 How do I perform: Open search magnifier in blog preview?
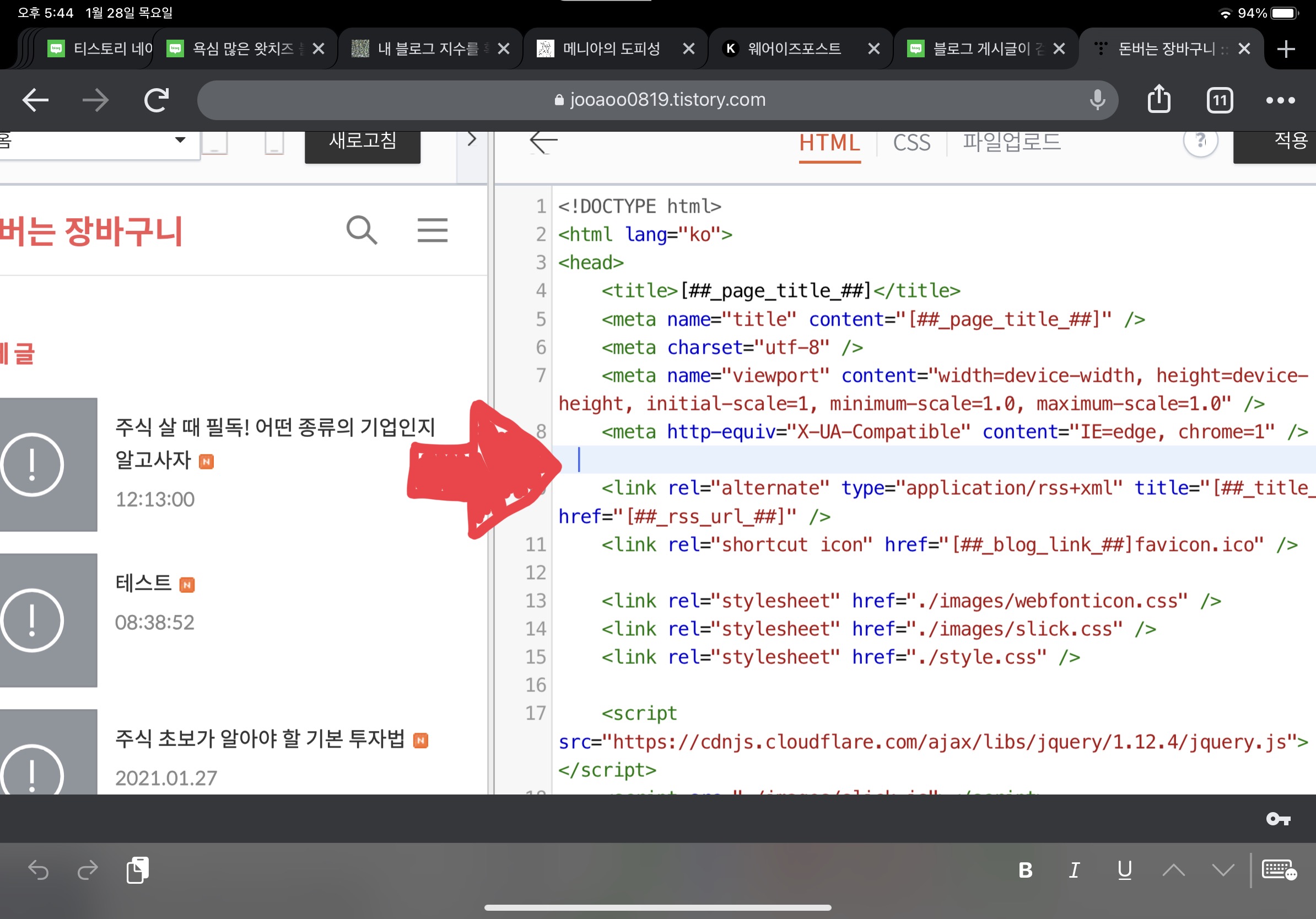pyautogui.click(x=362, y=230)
